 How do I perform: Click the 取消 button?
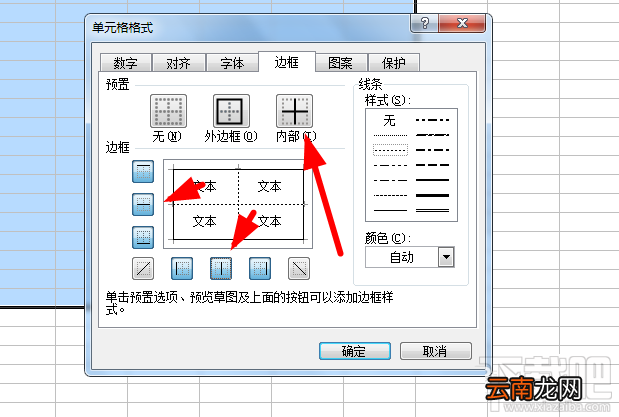[435, 351]
